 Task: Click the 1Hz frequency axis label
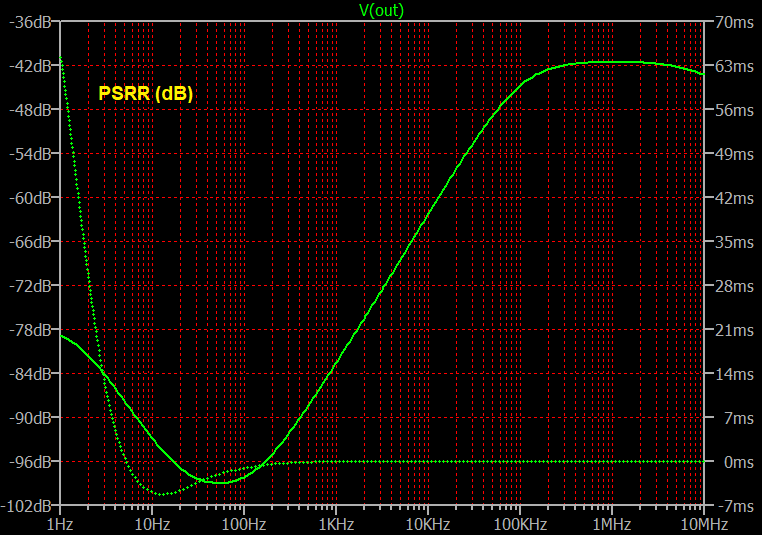point(60,525)
